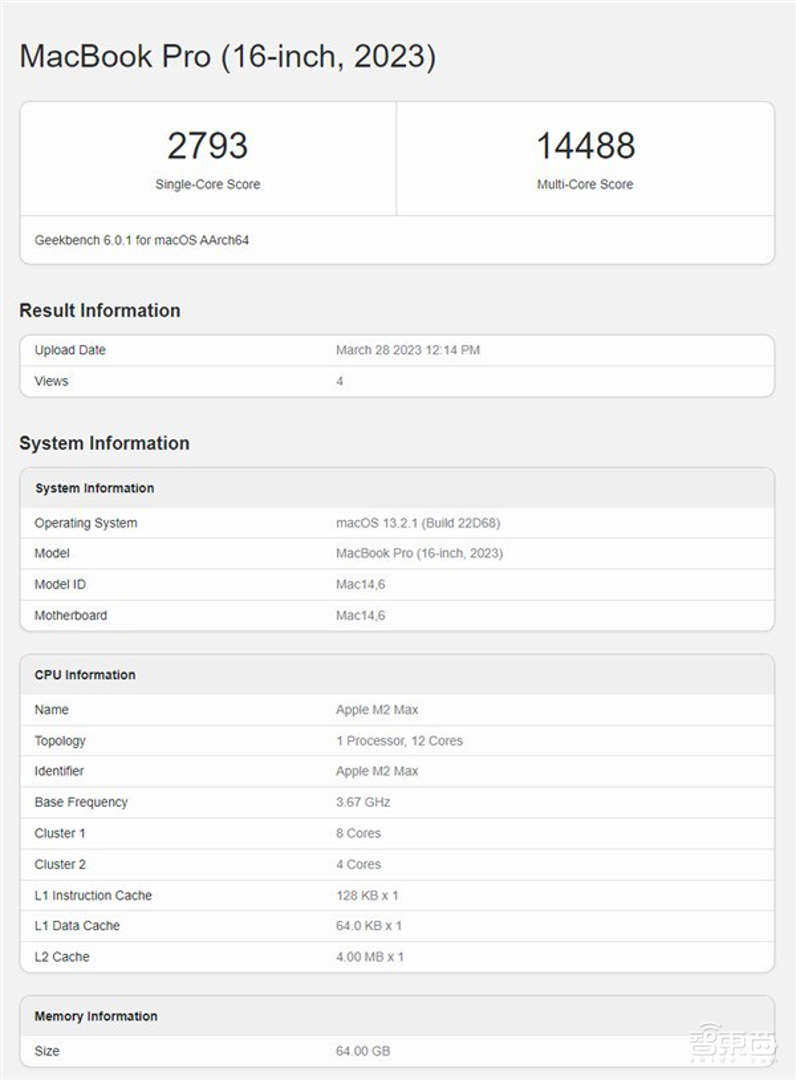The width and height of the screenshot is (796, 1080).
Task: Click the CPU Information table header
Action: [85, 675]
